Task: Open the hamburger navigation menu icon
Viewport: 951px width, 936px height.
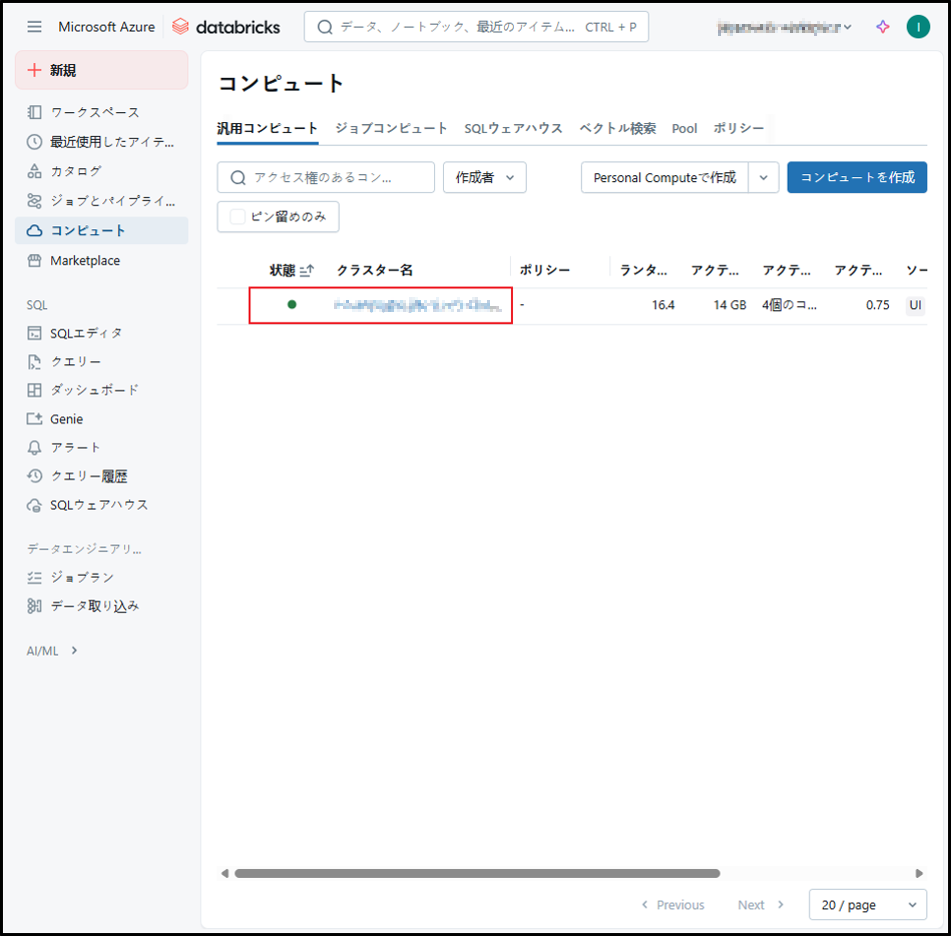Action: point(35,27)
